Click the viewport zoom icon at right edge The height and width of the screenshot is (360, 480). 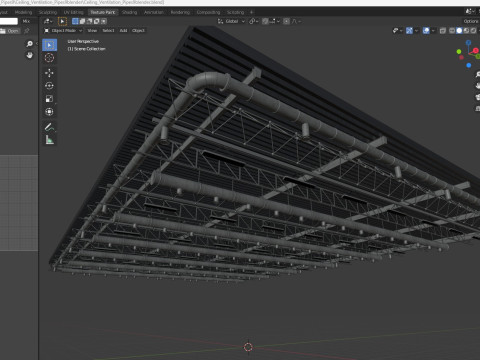pos(477,74)
